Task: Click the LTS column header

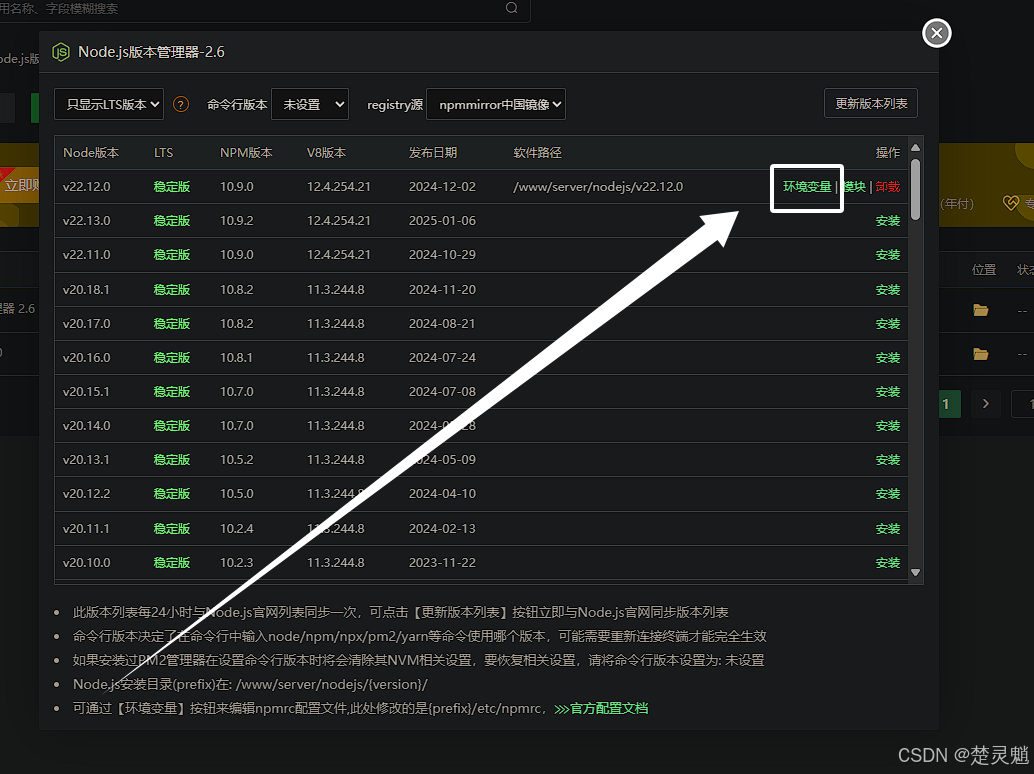Action: [x=164, y=153]
